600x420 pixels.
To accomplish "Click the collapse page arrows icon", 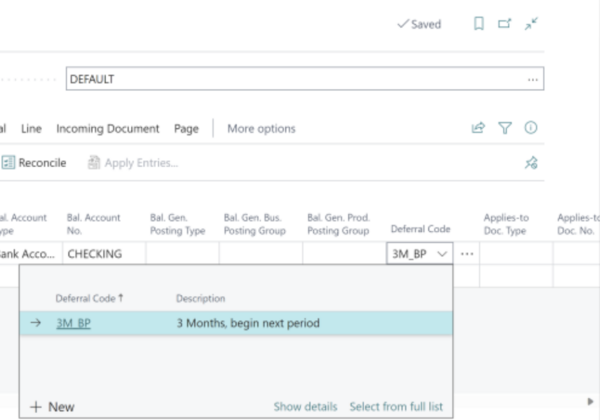I will point(531,24).
